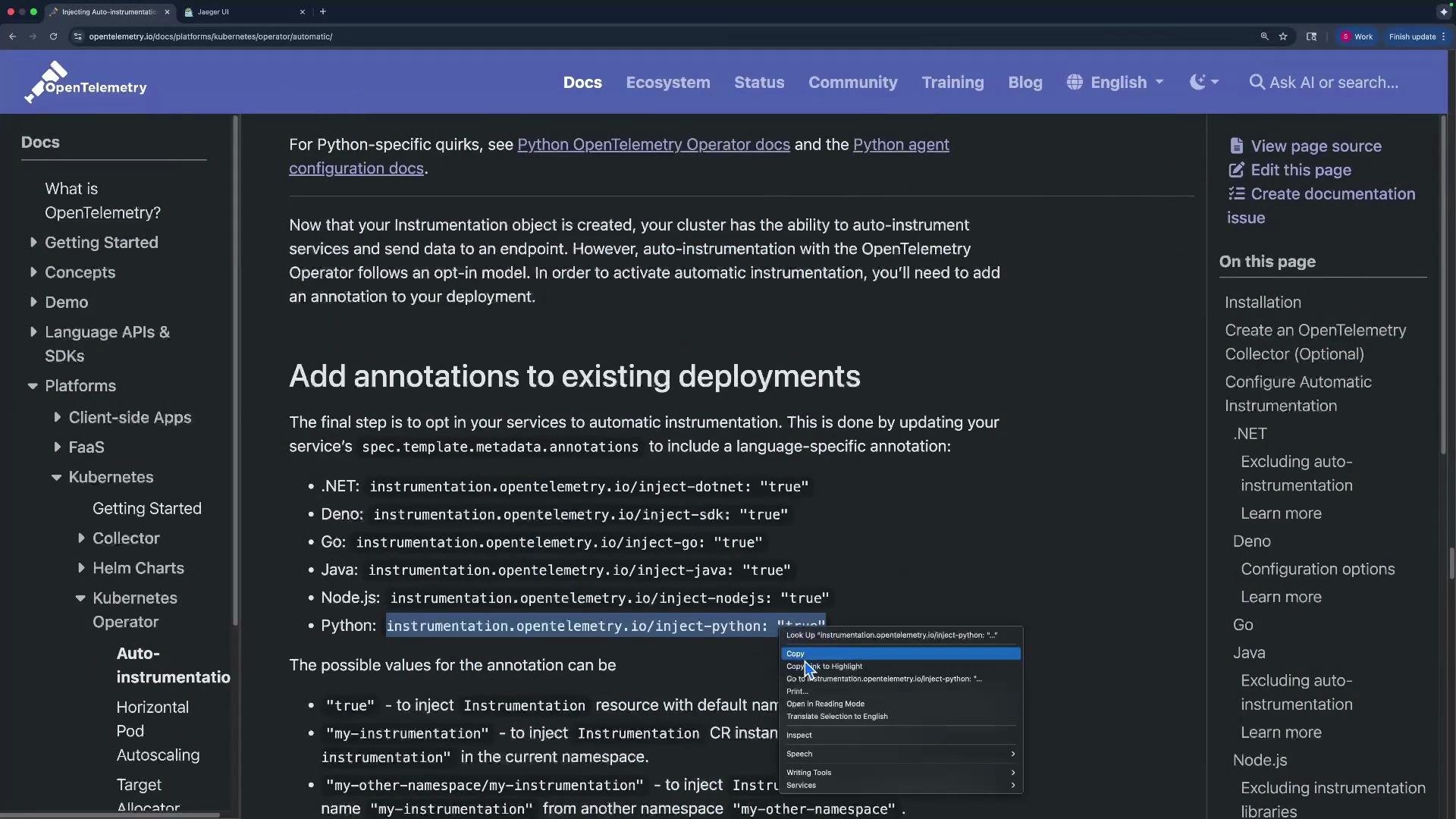Select Inspect in the context menu
1456x819 pixels.
coord(901,736)
